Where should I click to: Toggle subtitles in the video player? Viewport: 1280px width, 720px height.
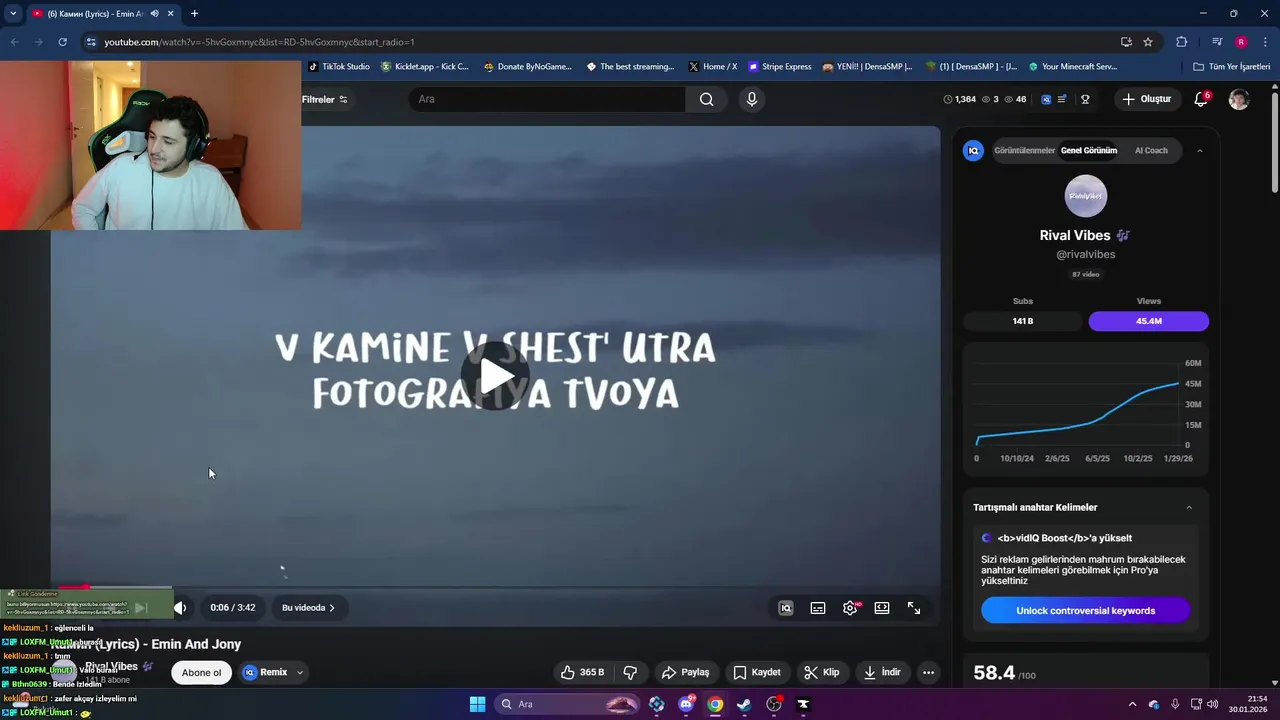pyautogui.click(x=818, y=608)
